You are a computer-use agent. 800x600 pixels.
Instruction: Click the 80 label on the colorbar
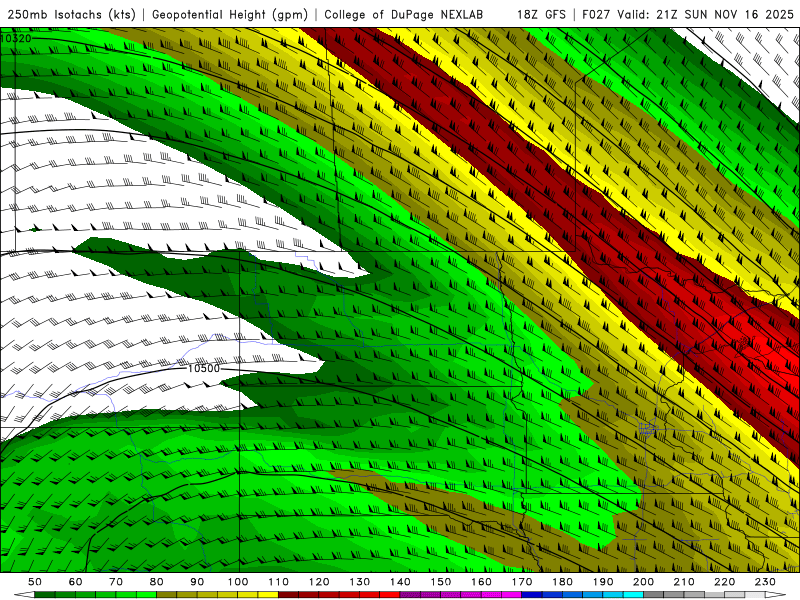pyautogui.click(x=156, y=582)
